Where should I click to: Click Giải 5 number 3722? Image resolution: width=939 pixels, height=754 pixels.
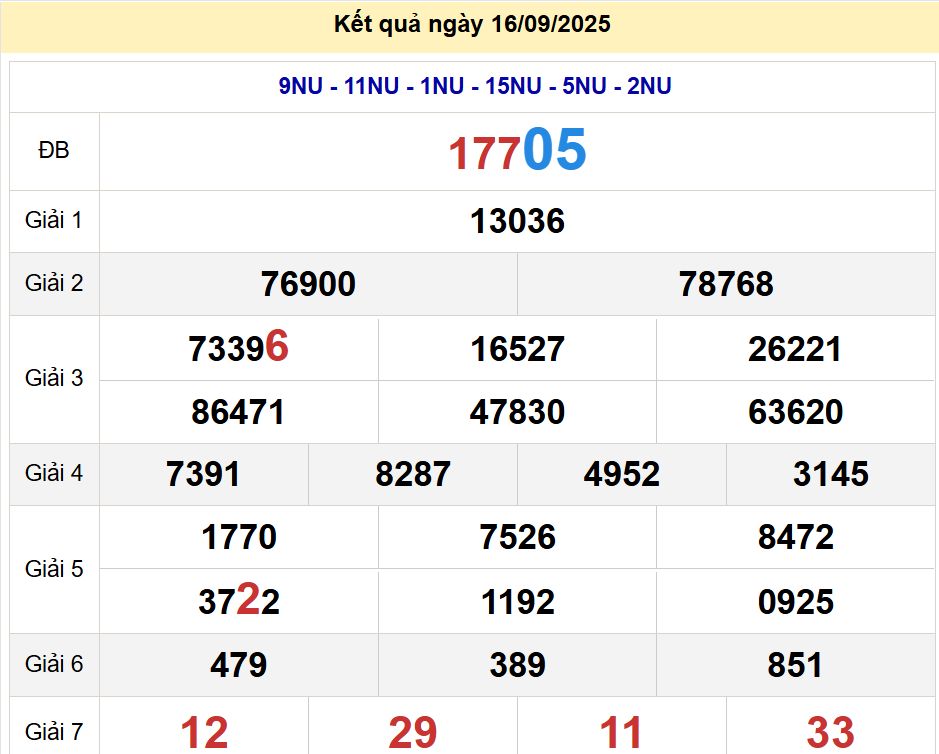click(238, 602)
